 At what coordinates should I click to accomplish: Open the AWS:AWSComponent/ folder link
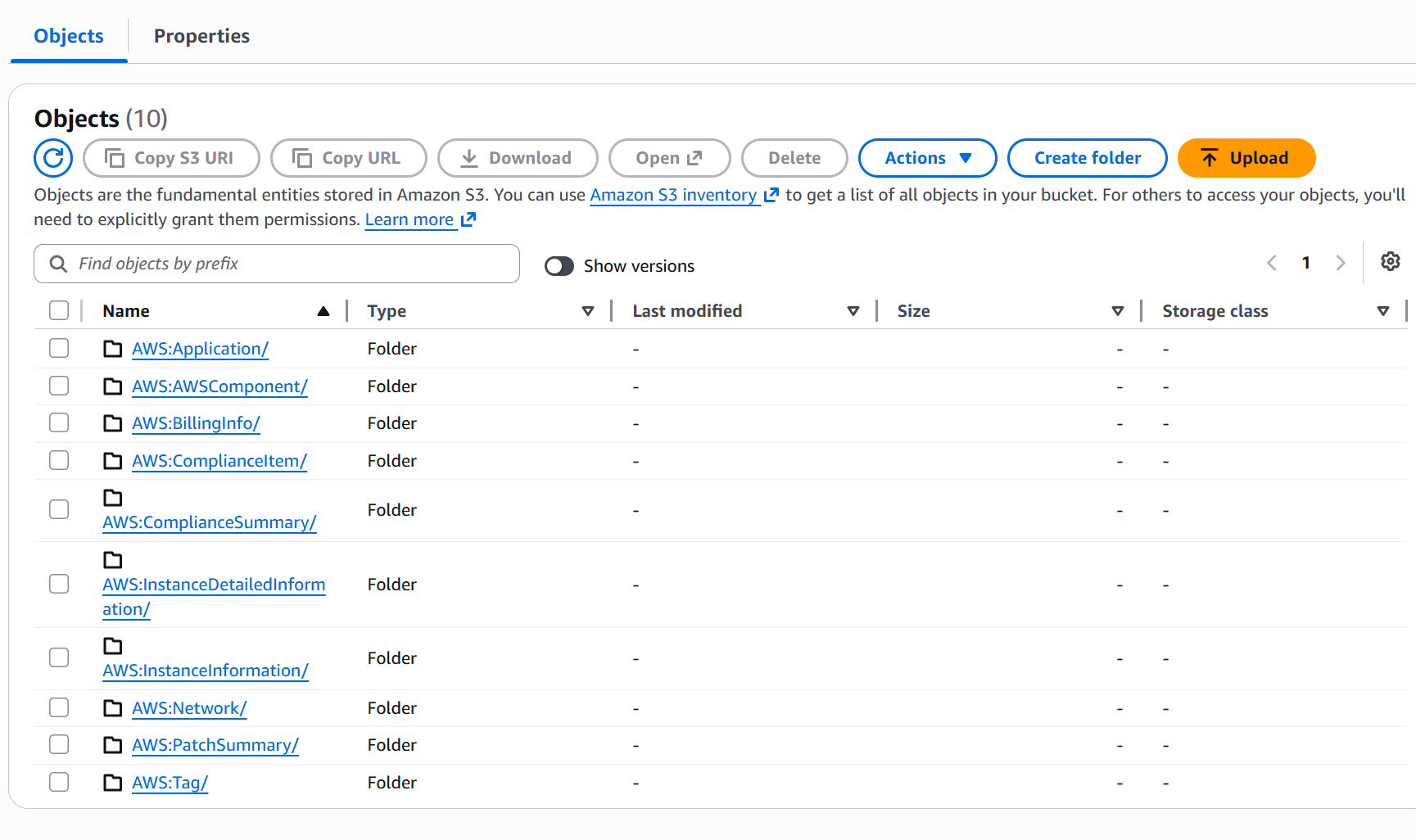click(x=219, y=386)
